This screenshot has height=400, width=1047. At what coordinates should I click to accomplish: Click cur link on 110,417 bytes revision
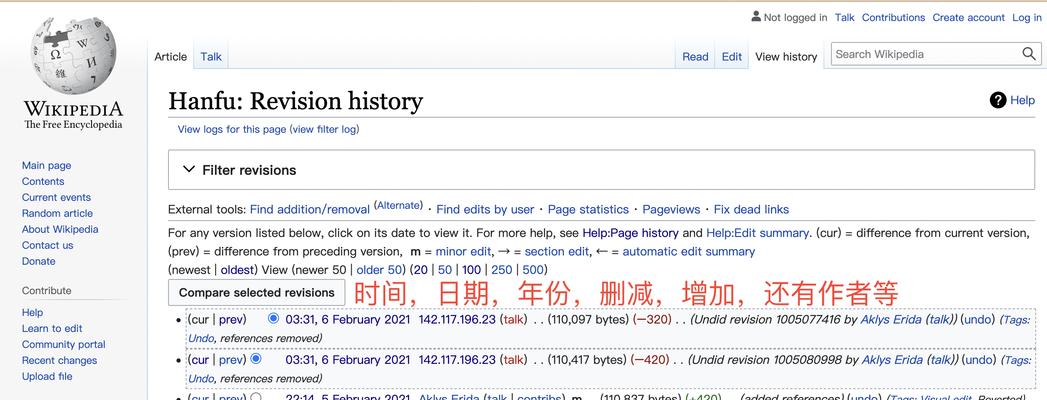click(198, 360)
